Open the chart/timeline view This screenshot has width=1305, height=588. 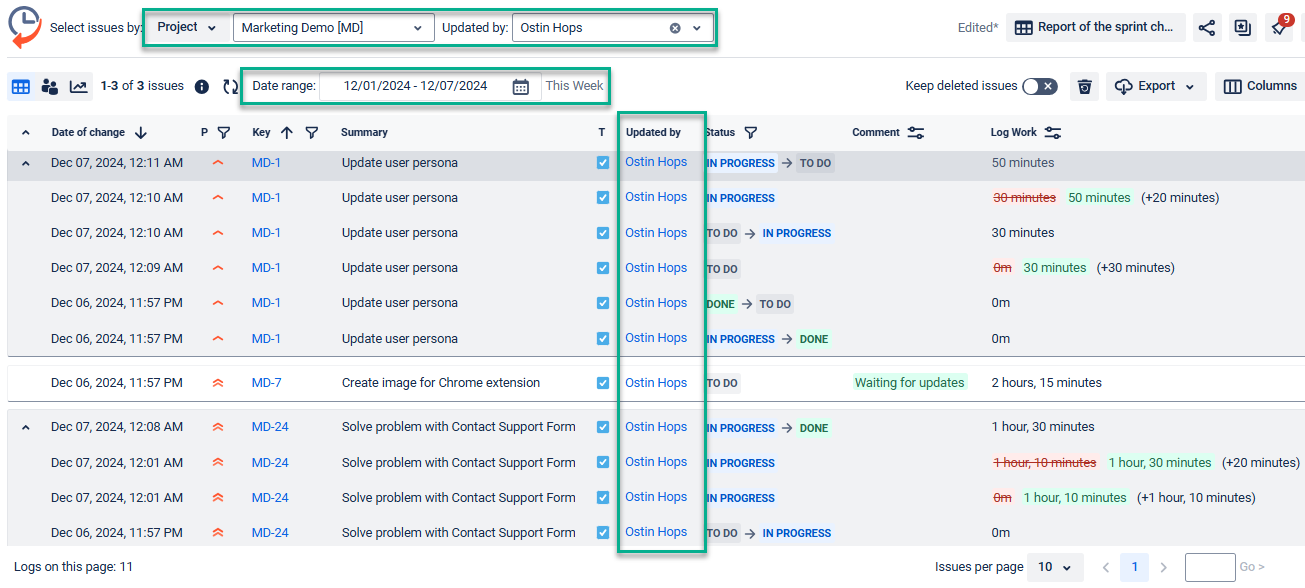point(78,87)
